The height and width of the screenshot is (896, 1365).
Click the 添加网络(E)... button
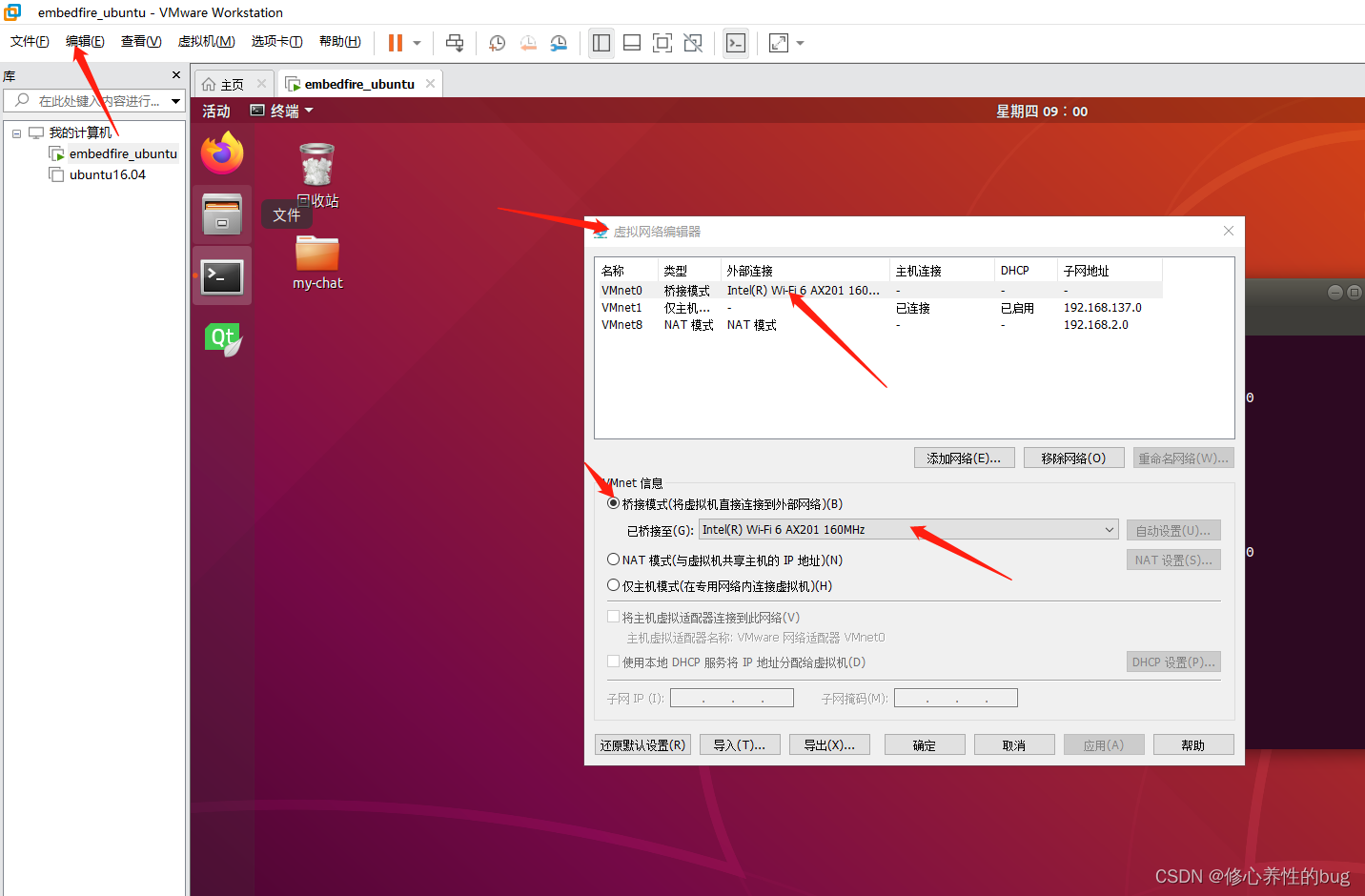964,458
